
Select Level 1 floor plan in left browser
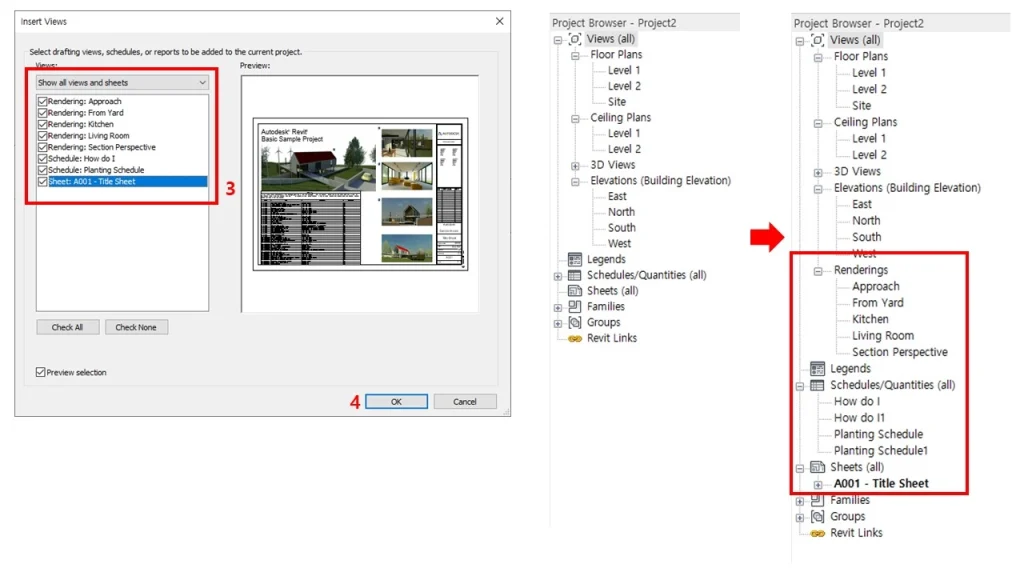click(x=624, y=71)
